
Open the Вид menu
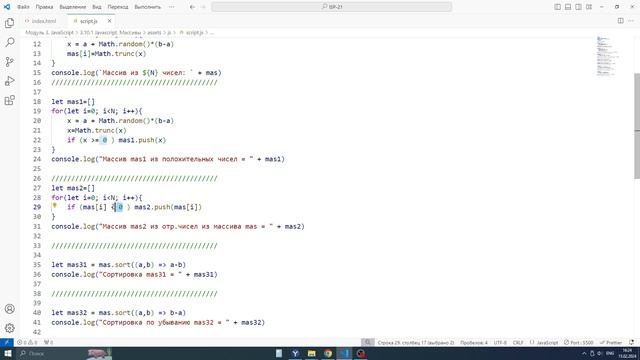point(97,7)
